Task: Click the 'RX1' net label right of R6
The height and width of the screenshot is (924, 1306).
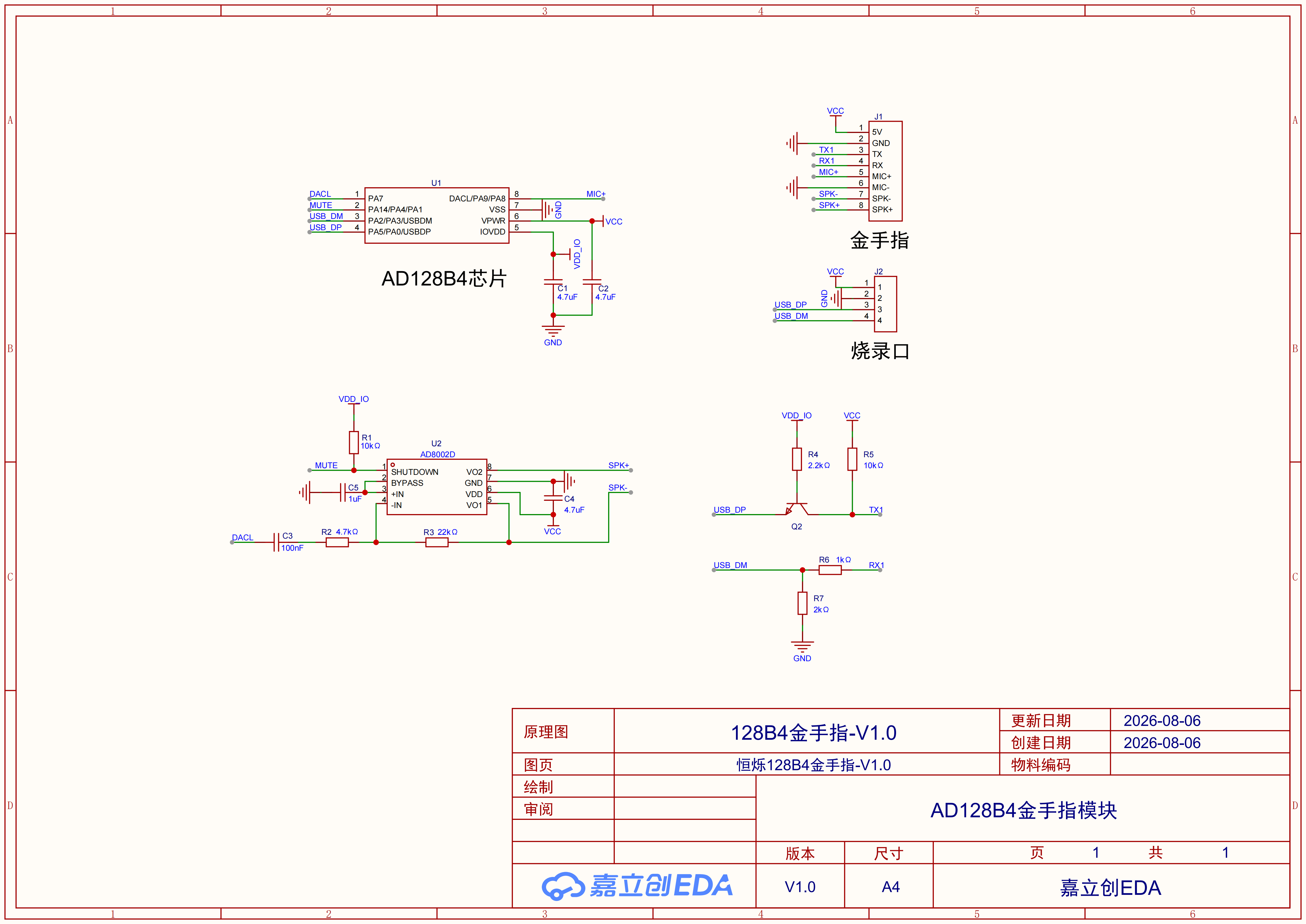Action: point(876,565)
